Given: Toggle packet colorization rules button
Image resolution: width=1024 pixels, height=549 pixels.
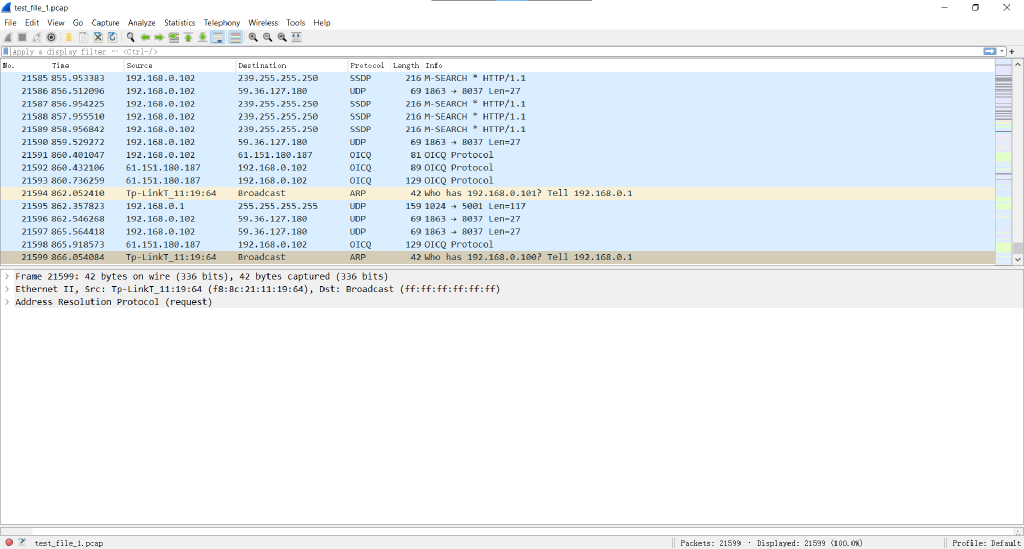Looking at the screenshot, I should click(235, 37).
